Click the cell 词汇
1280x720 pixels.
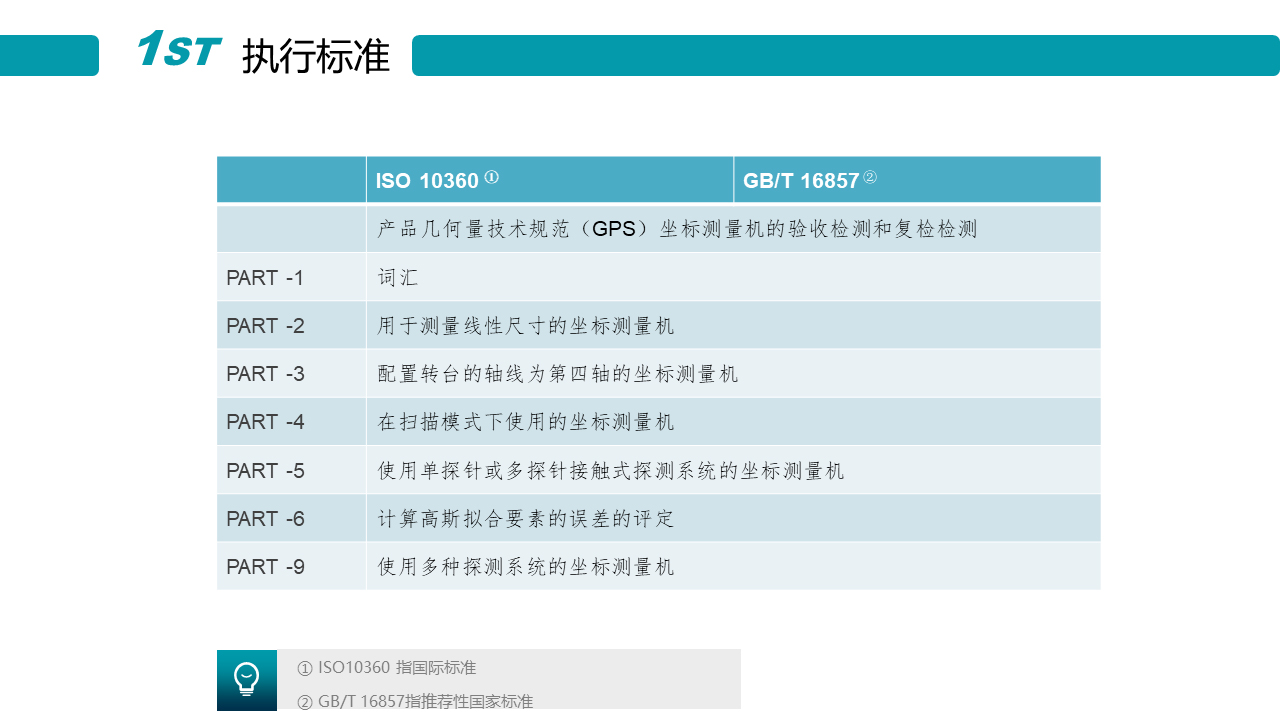tap(733, 277)
